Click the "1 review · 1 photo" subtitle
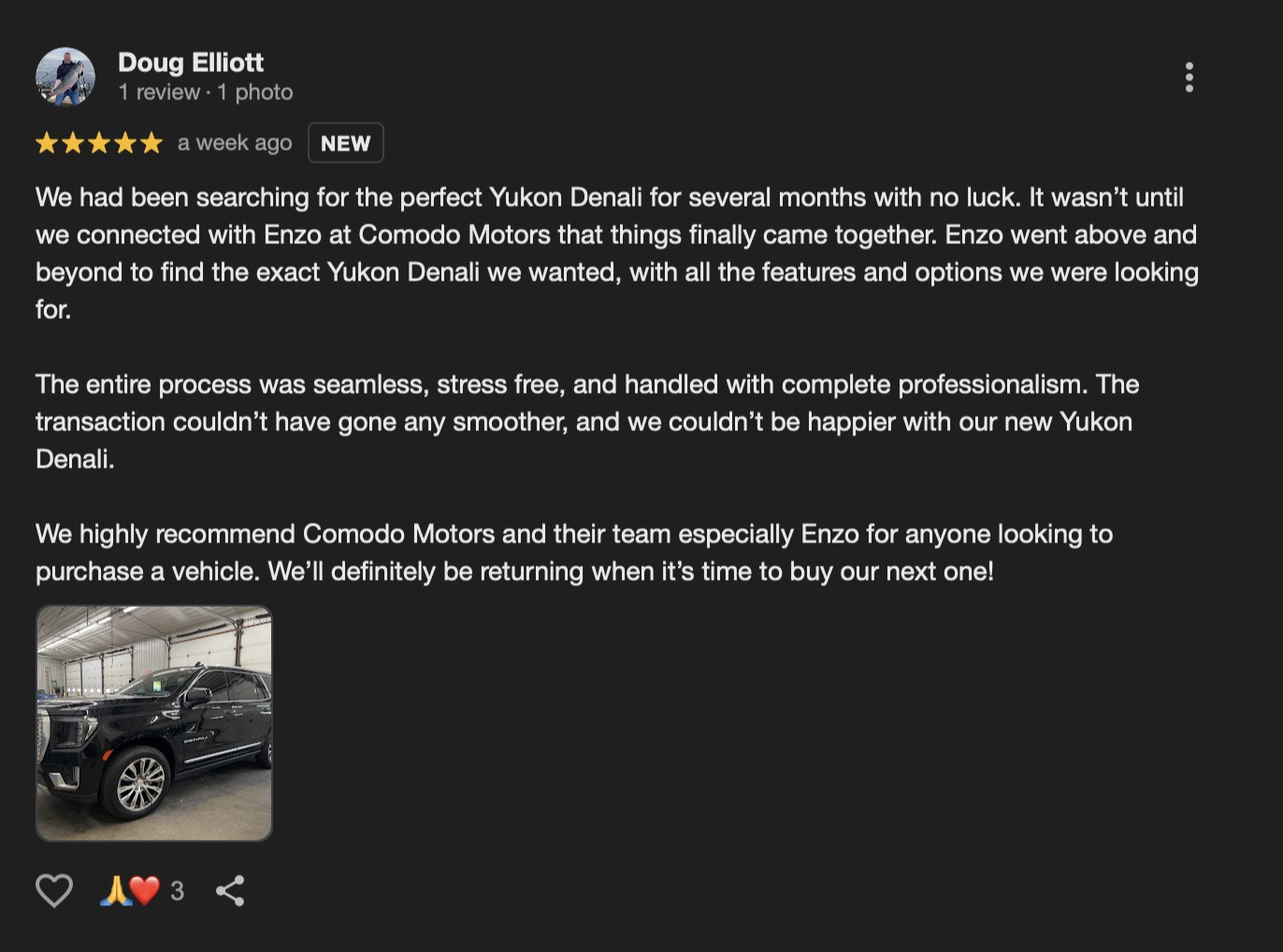The height and width of the screenshot is (952, 1283). [206, 93]
